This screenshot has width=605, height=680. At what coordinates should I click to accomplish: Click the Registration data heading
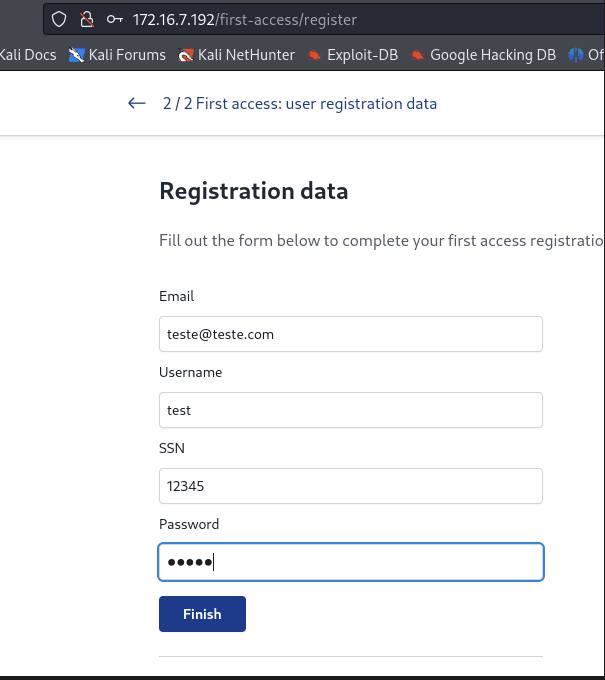point(253,191)
